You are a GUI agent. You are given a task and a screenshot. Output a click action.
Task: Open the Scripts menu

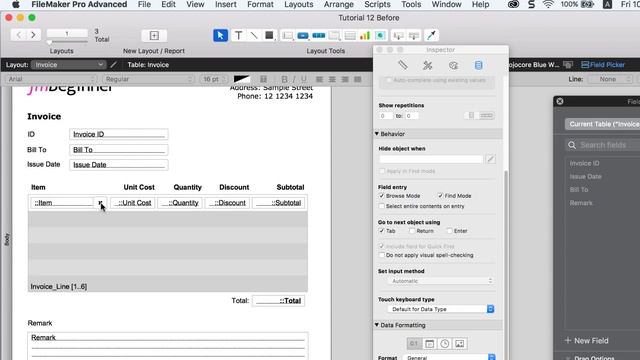pyautogui.click(x=377, y=4)
